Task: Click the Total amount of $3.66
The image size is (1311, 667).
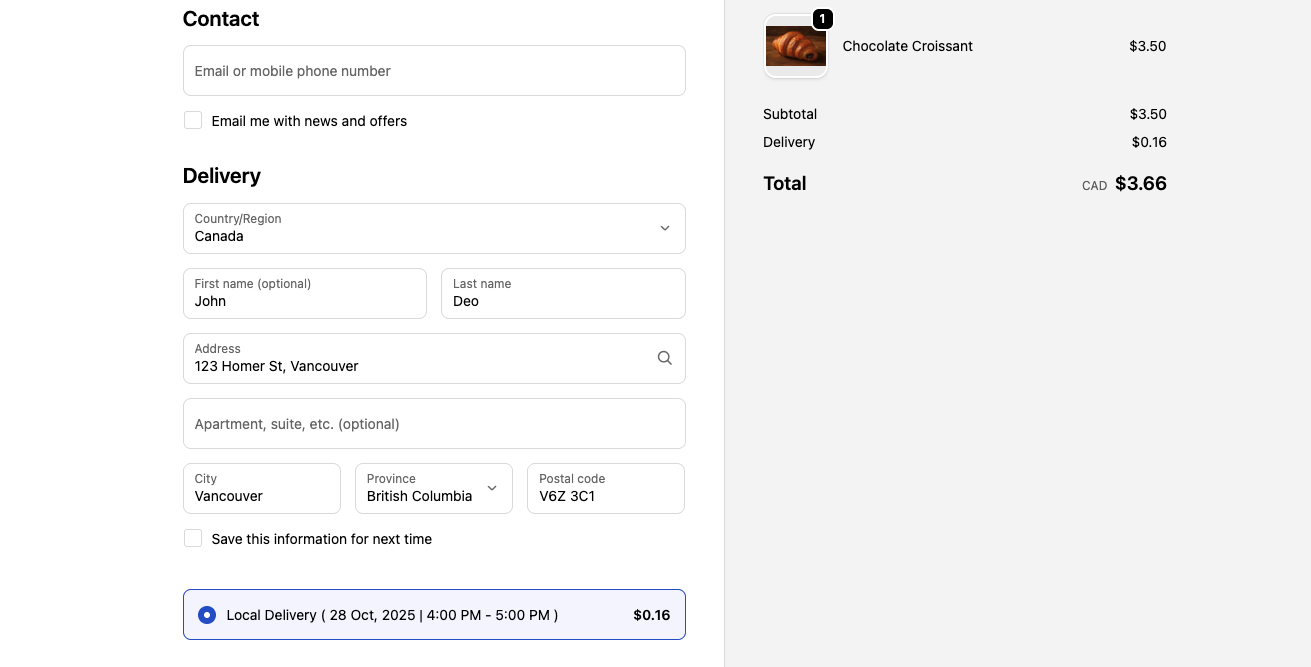Action: [1141, 183]
